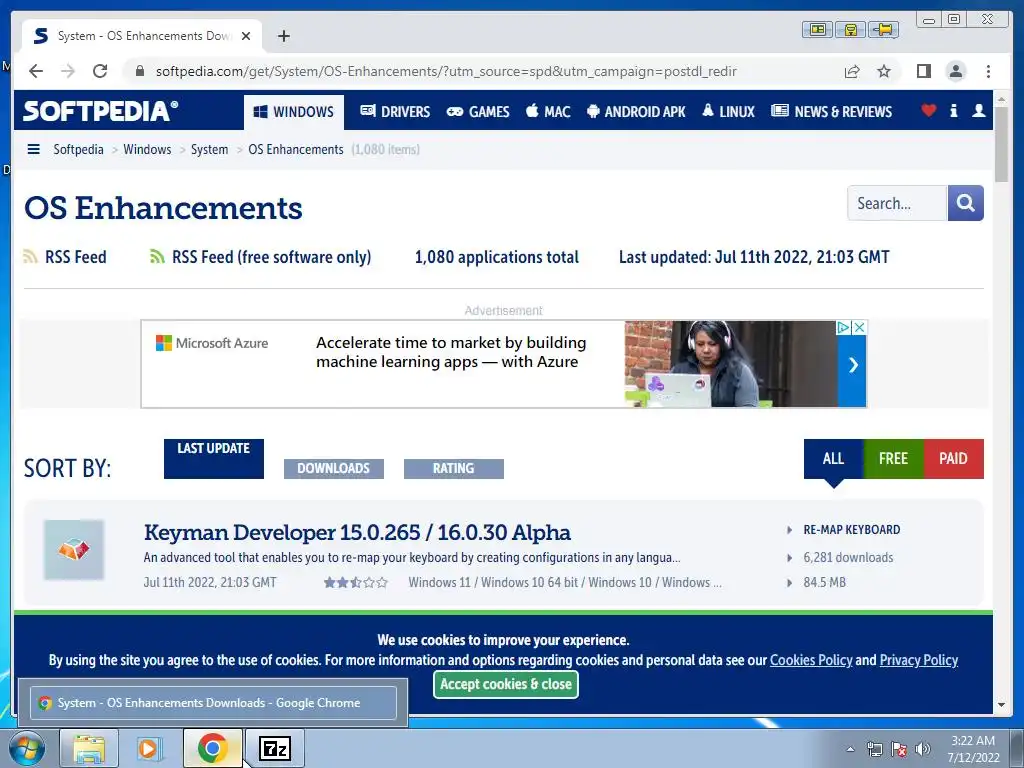Open the Drivers section

[x=395, y=112]
